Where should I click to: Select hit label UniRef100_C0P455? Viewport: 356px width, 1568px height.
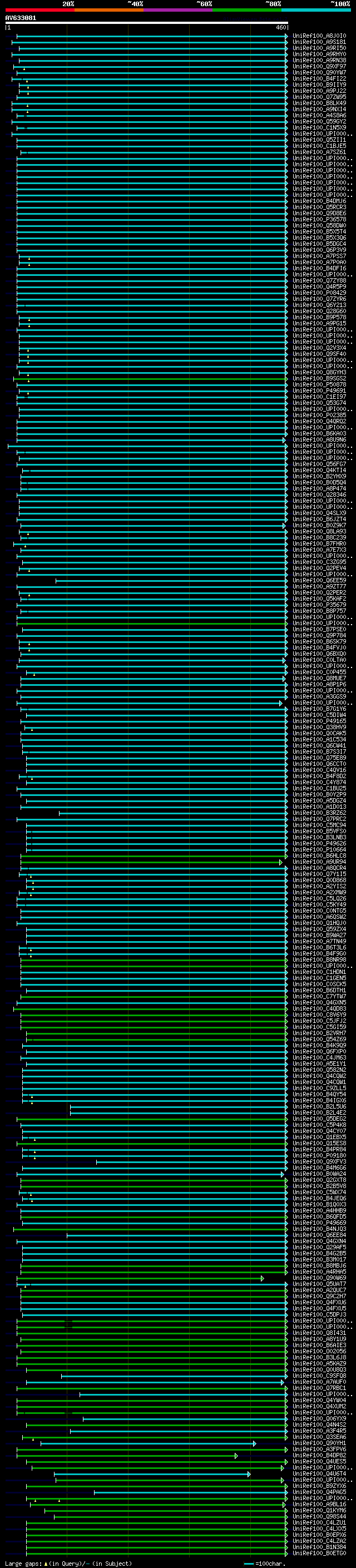[x=319, y=672]
